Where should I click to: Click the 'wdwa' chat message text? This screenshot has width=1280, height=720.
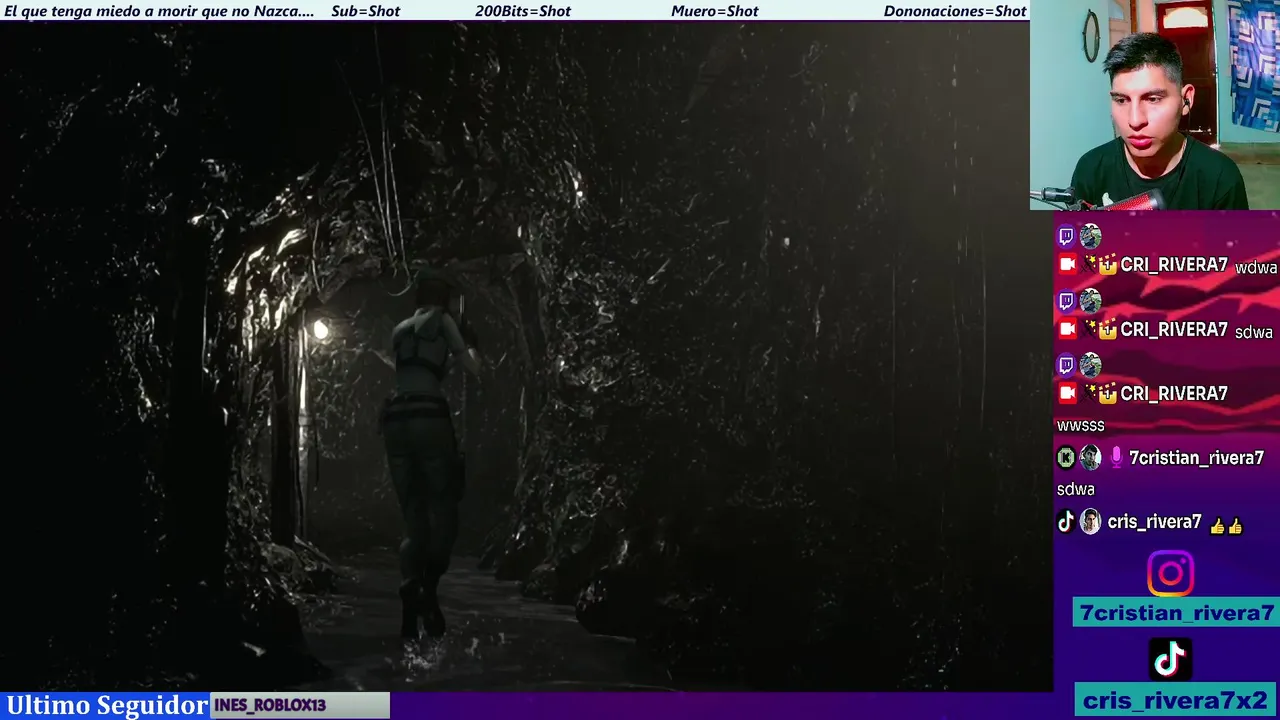click(1256, 268)
